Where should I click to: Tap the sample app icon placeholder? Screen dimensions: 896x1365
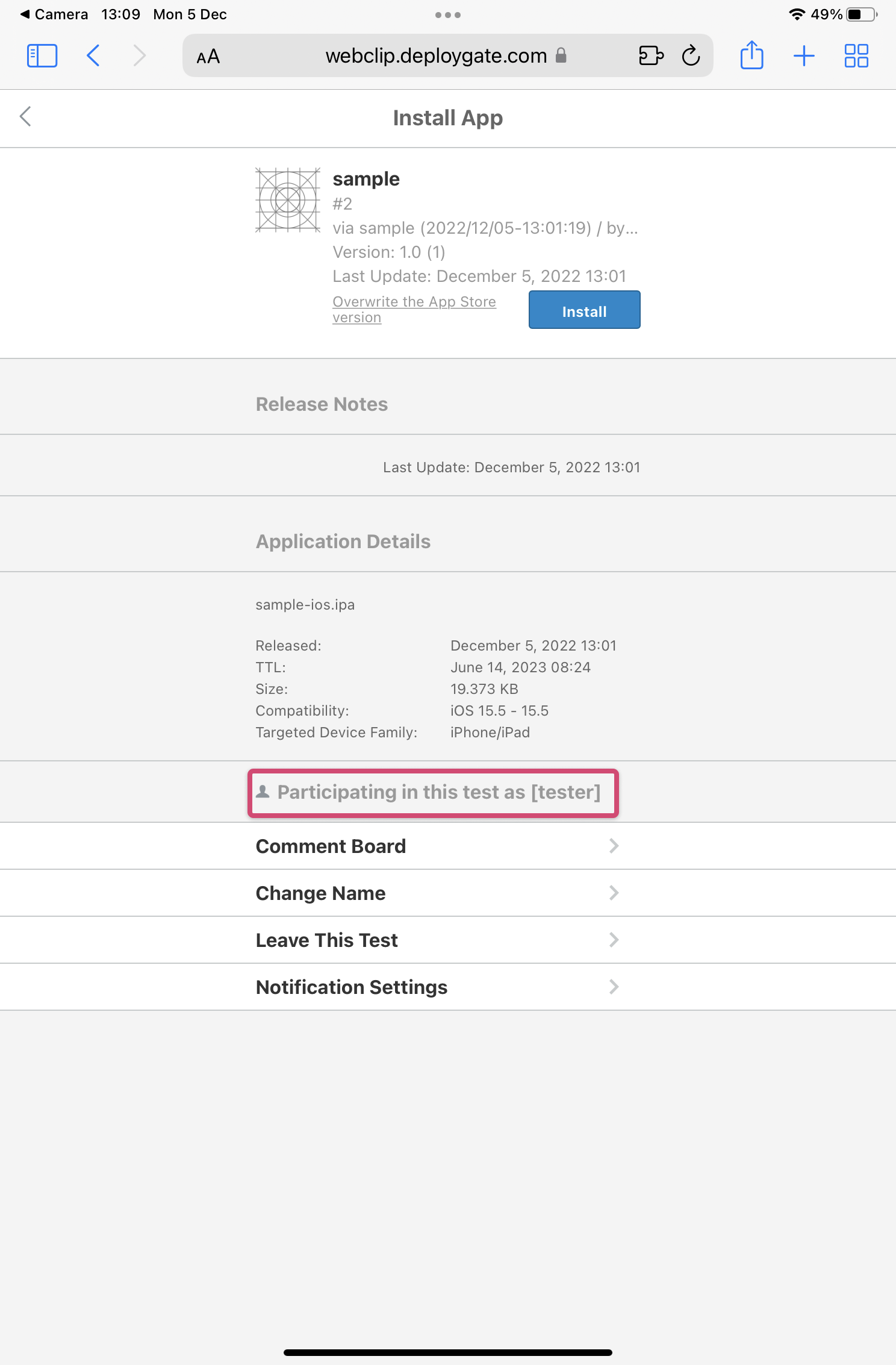(288, 200)
